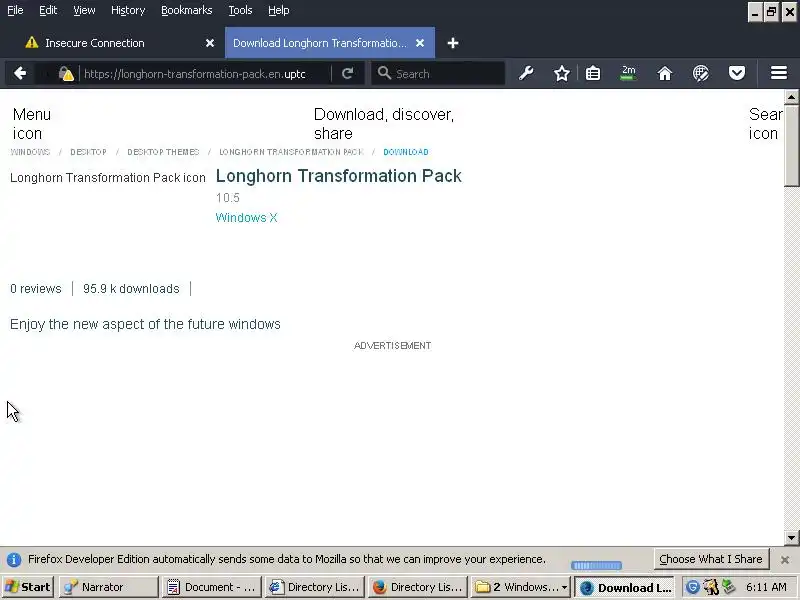The width and height of the screenshot is (800, 600).
Task: Open the Bookmarks menu
Action: [x=187, y=10]
